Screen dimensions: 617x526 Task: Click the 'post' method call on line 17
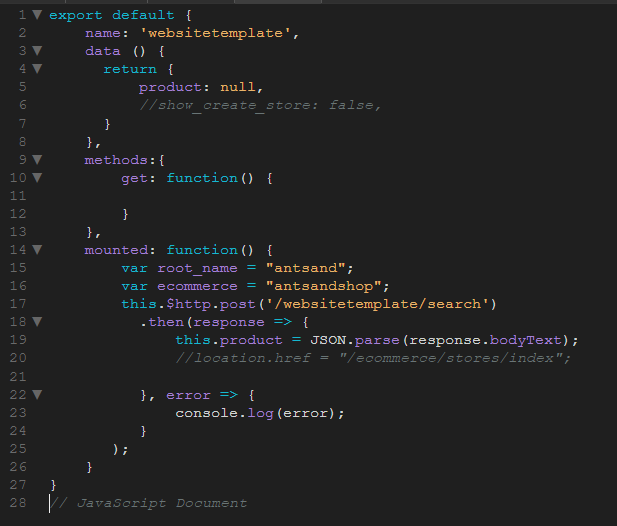[x=237, y=305]
